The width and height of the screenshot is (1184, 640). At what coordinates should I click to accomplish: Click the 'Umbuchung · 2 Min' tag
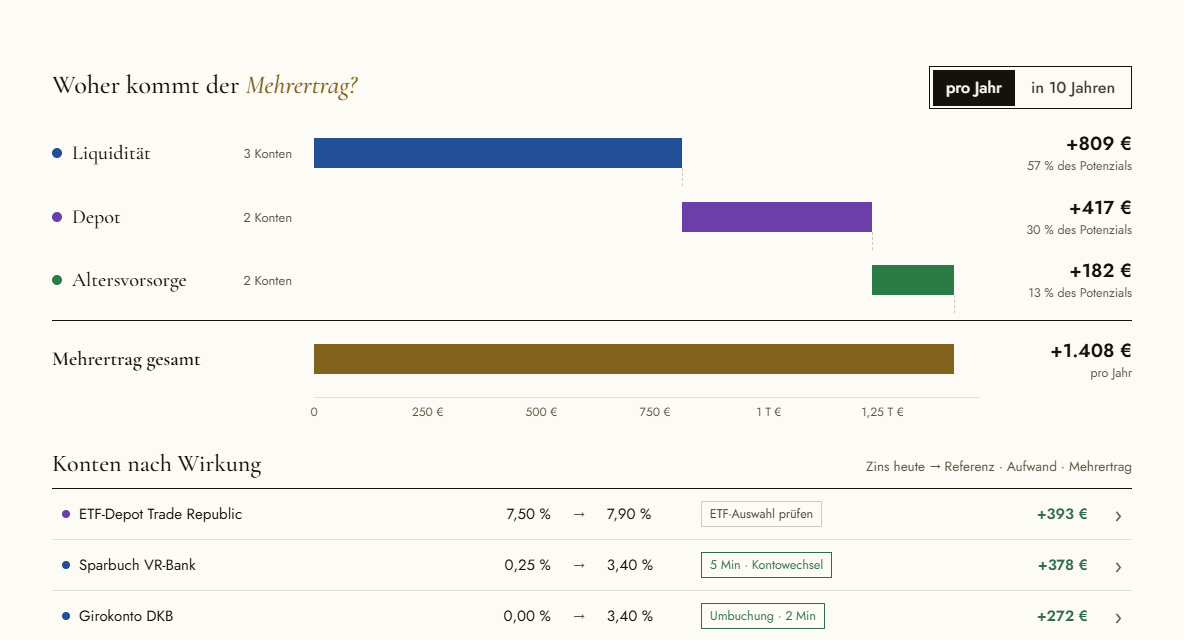point(763,616)
